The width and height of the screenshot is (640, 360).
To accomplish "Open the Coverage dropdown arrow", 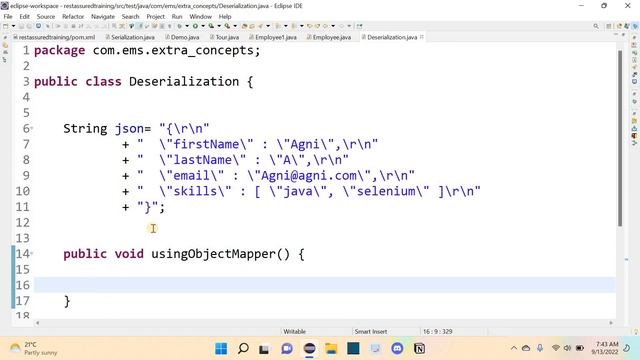I will coord(220,26).
